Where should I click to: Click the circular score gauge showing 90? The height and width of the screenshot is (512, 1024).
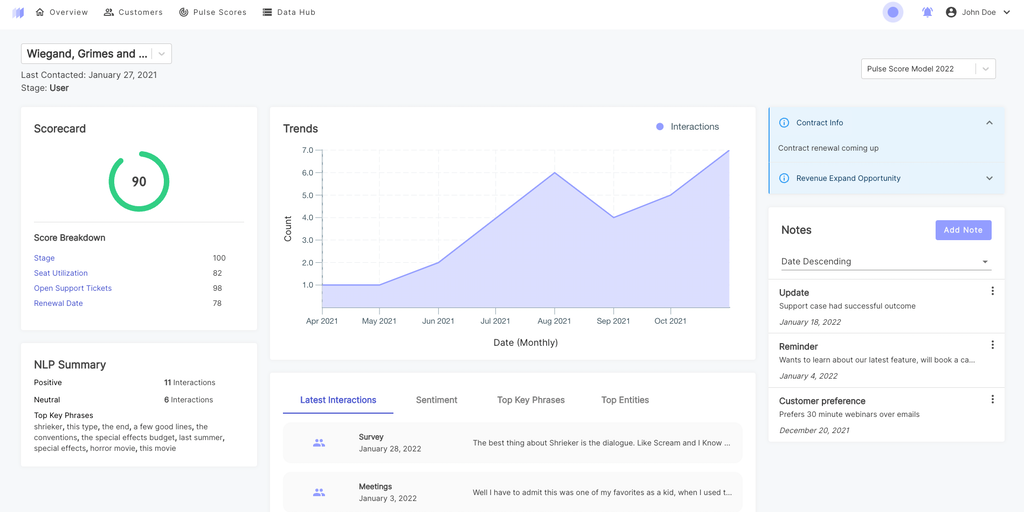click(x=139, y=181)
